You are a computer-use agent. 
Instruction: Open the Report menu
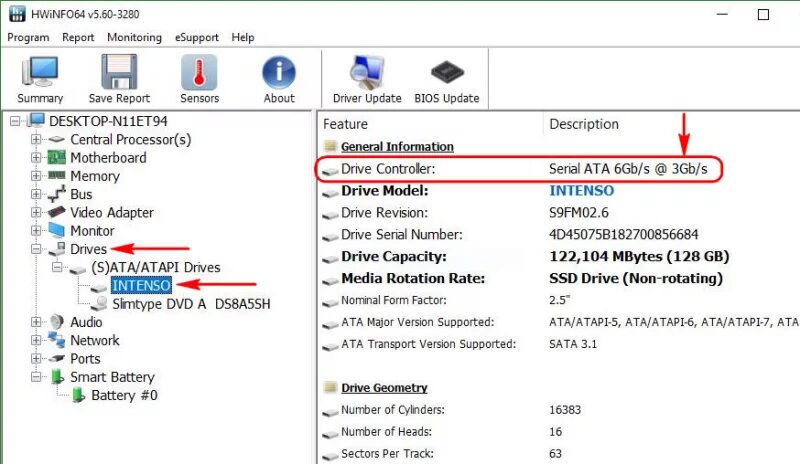point(78,37)
